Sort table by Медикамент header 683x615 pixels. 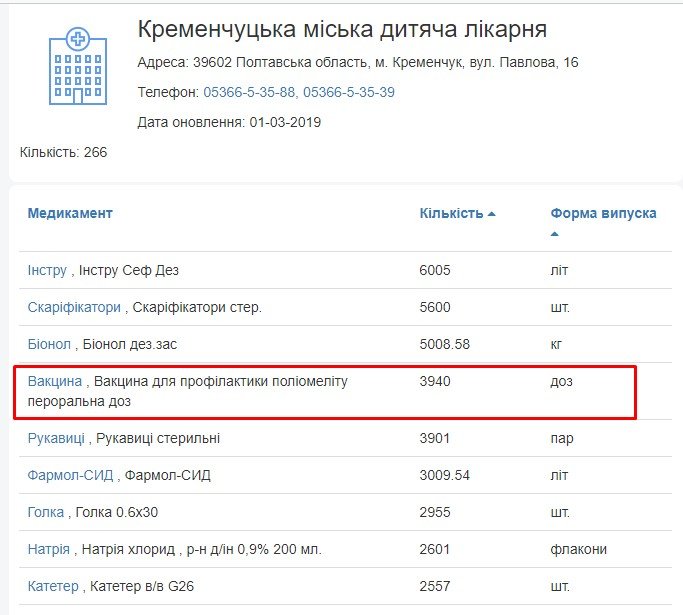[x=70, y=213]
